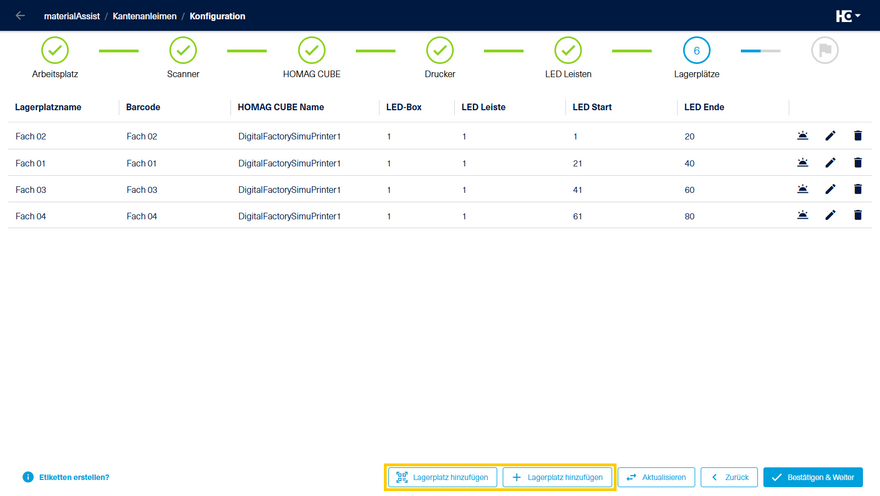Click the Fach 03 barcode cell
The image size is (880, 496).
[142, 190]
